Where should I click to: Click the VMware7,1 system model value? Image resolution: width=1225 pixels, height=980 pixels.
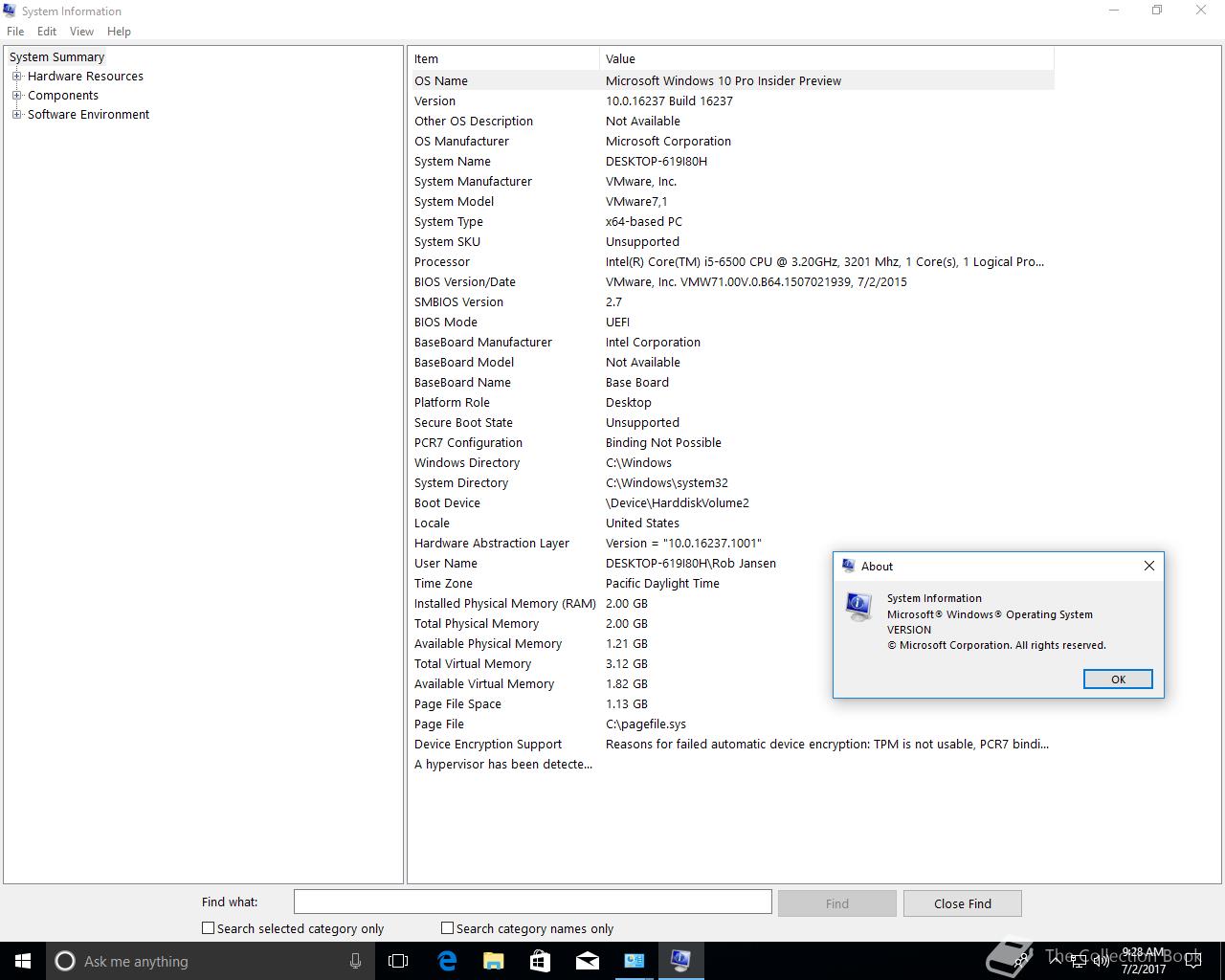pyautogui.click(x=636, y=201)
